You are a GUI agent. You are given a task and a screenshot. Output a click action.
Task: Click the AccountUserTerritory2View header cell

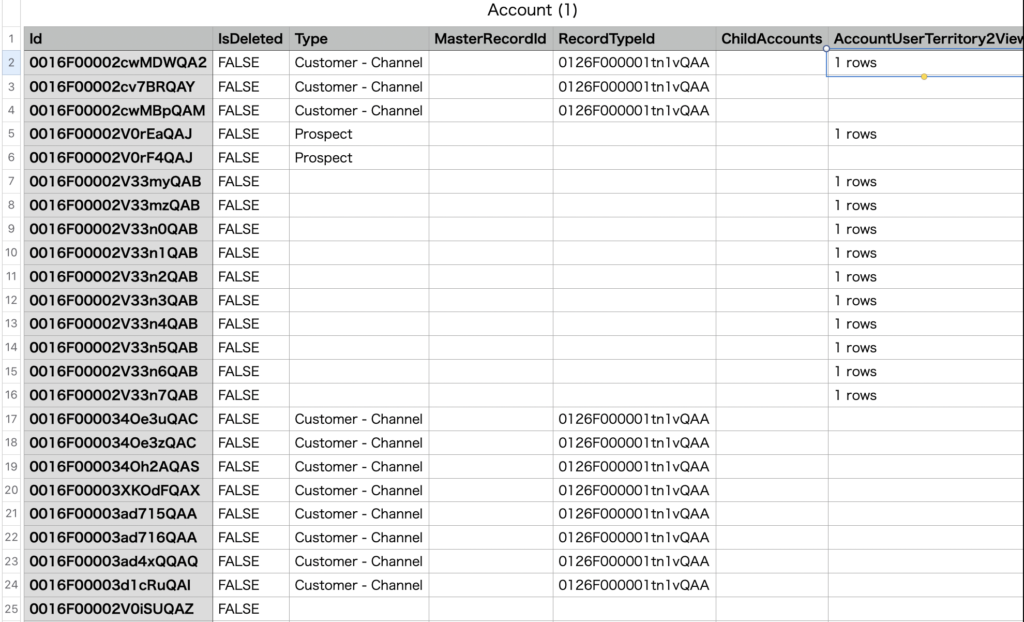[x=925, y=39]
